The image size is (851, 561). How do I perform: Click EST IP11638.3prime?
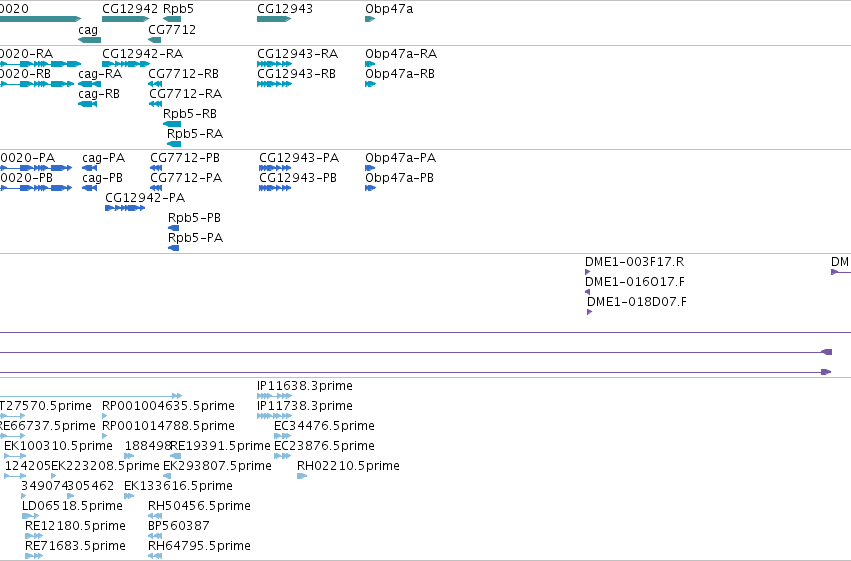pos(305,386)
